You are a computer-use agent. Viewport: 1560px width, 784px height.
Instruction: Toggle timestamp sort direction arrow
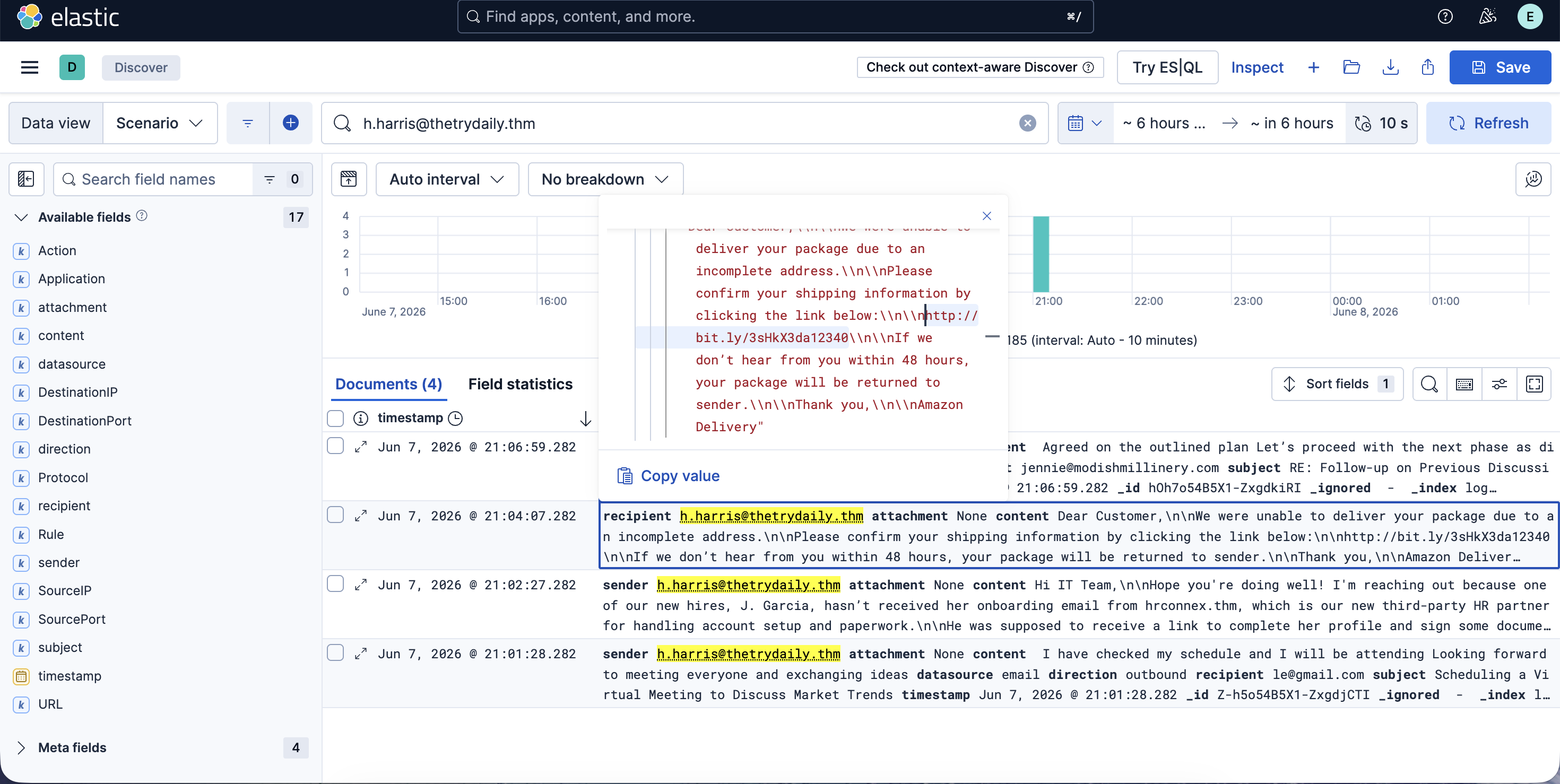point(585,419)
